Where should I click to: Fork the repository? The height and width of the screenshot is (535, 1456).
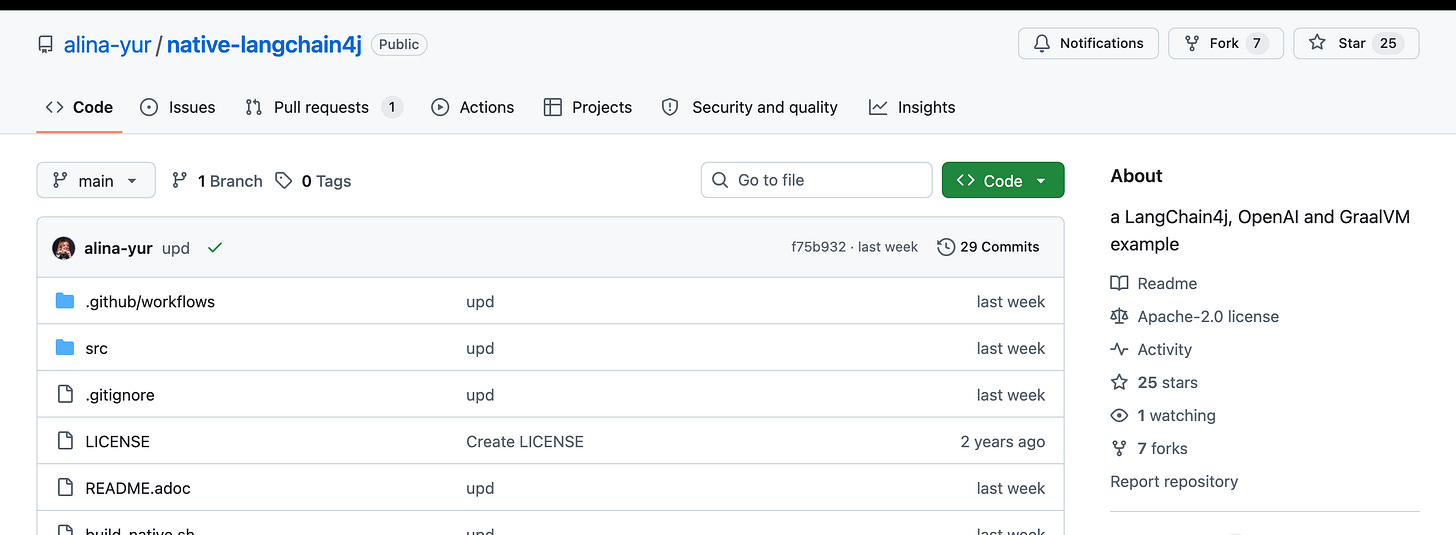[1225, 43]
